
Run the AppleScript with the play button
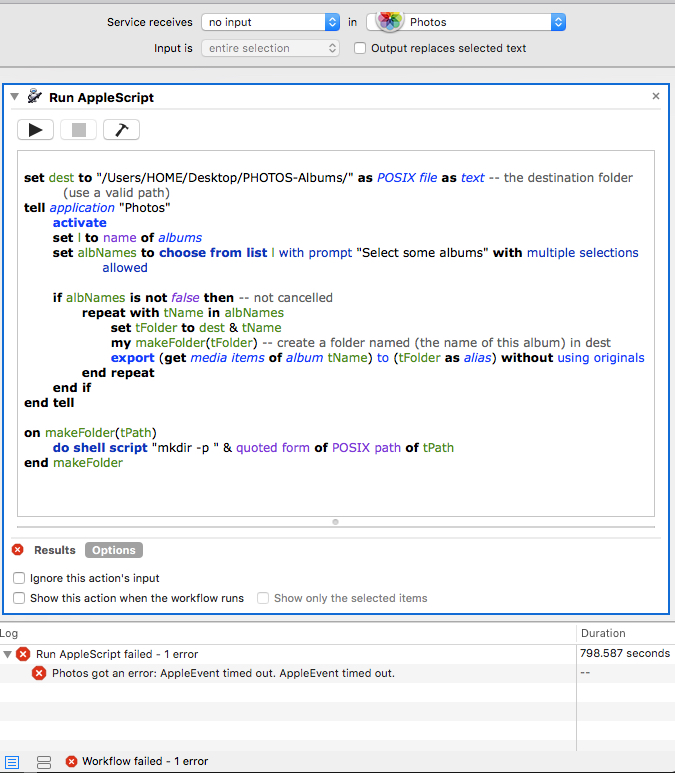coord(35,130)
